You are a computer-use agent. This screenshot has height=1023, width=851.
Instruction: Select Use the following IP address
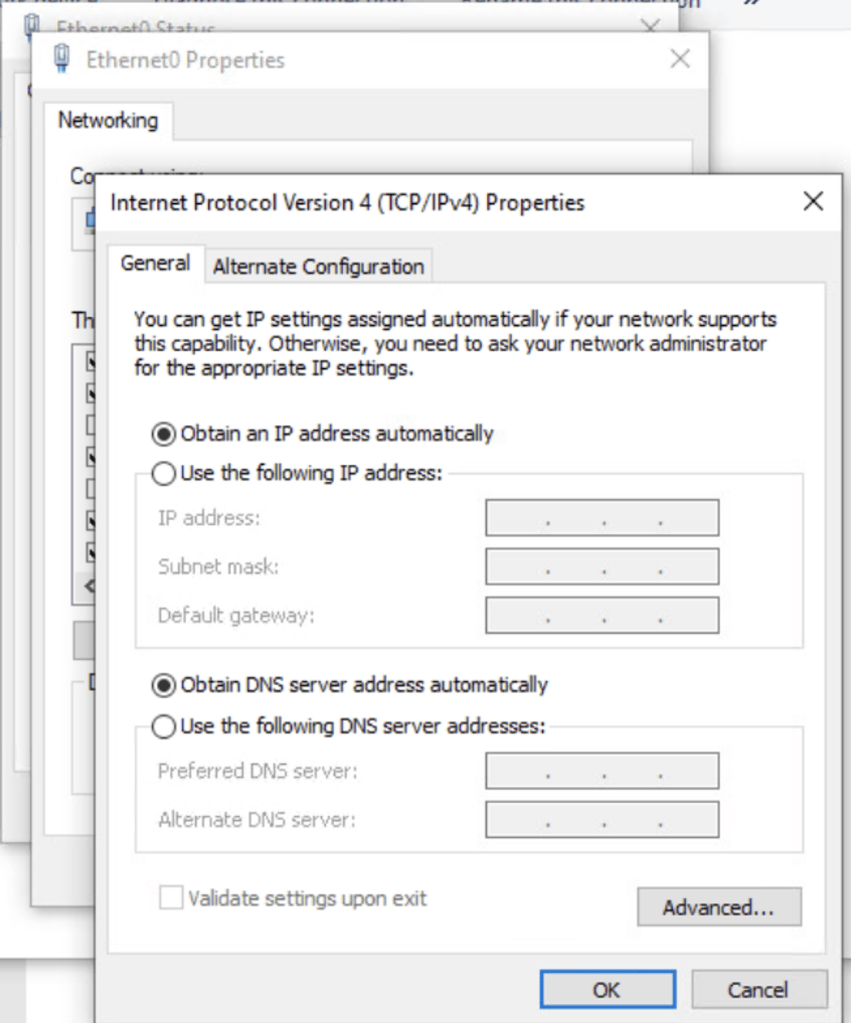(x=162, y=473)
